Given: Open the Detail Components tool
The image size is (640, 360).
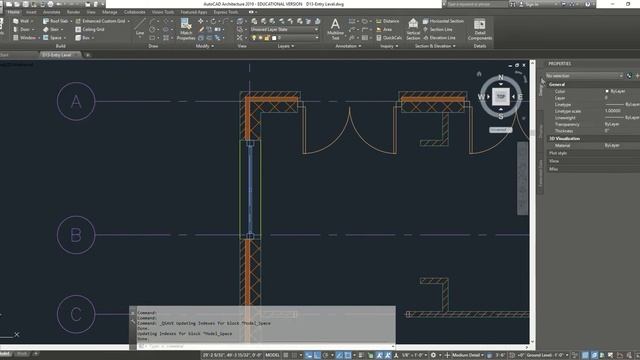Looking at the screenshot, I should point(480,29).
